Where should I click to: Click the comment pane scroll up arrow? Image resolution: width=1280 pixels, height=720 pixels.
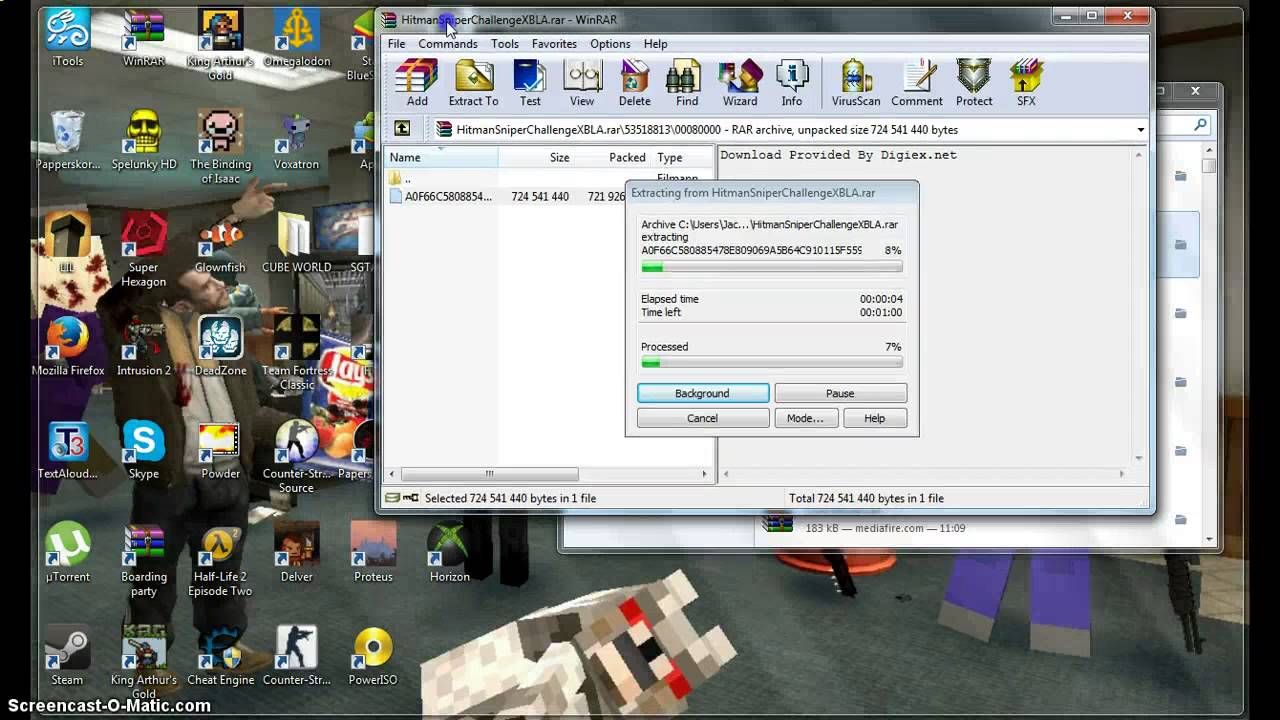(1139, 155)
